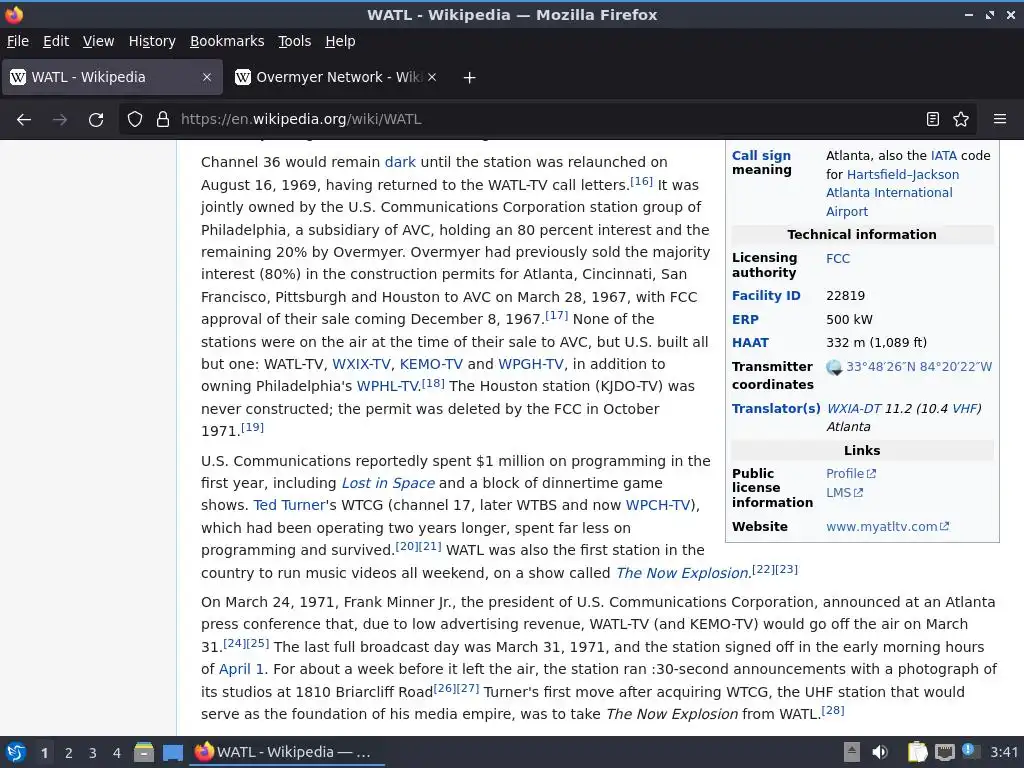Open the View menu

pos(98,41)
